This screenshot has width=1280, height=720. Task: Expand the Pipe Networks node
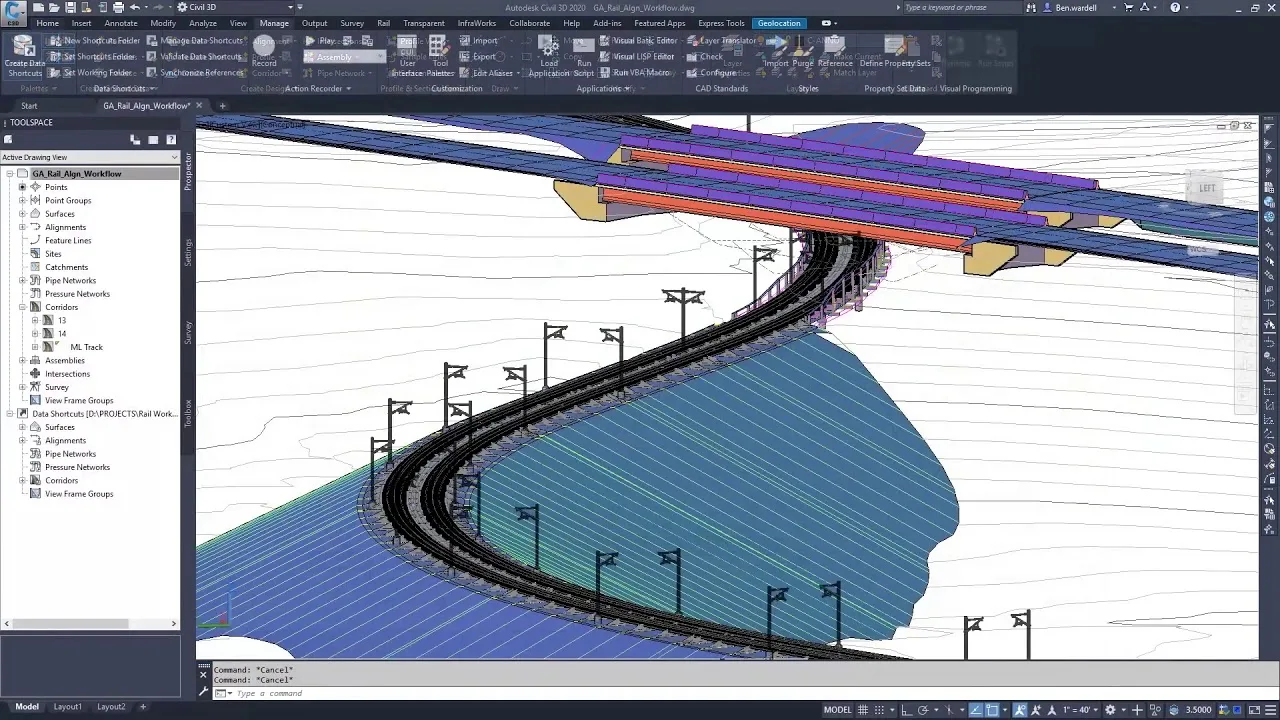[22, 280]
